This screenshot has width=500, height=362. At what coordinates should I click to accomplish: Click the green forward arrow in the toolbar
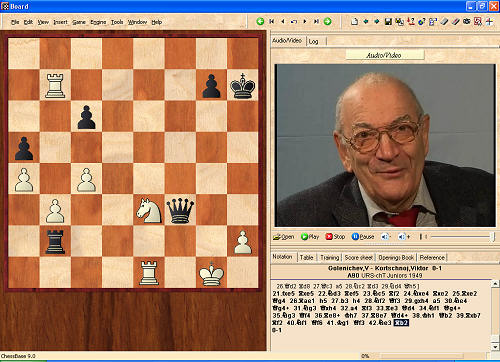(x=328, y=21)
